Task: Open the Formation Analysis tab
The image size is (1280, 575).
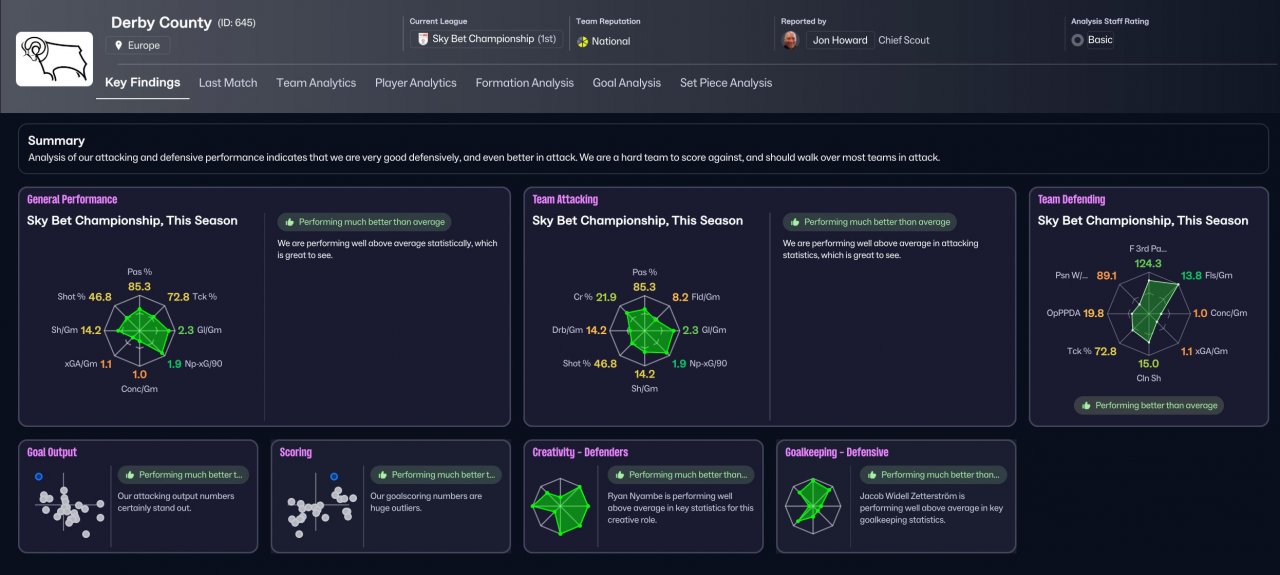Action: (x=525, y=83)
